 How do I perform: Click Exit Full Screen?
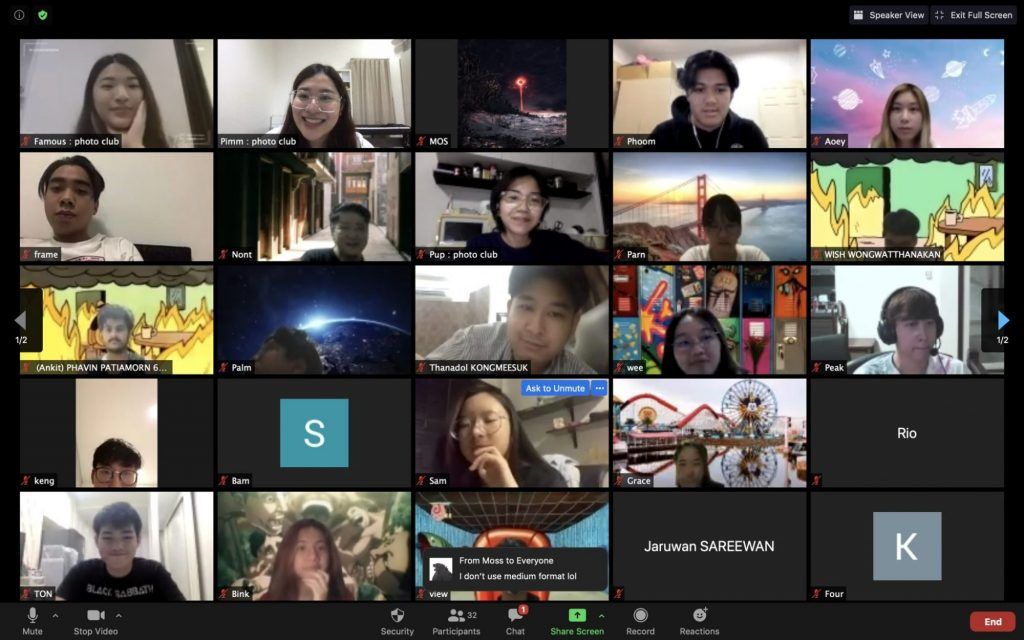tap(974, 15)
